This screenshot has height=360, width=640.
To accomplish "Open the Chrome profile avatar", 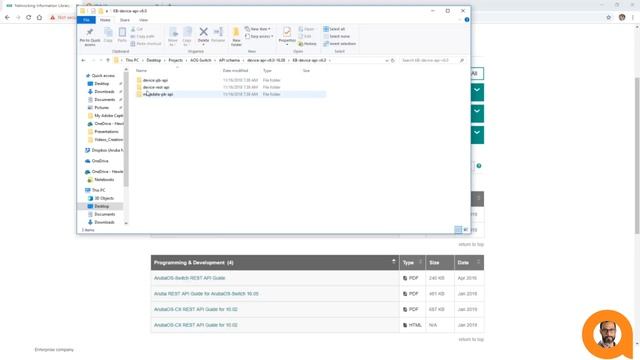I will 622,18.
